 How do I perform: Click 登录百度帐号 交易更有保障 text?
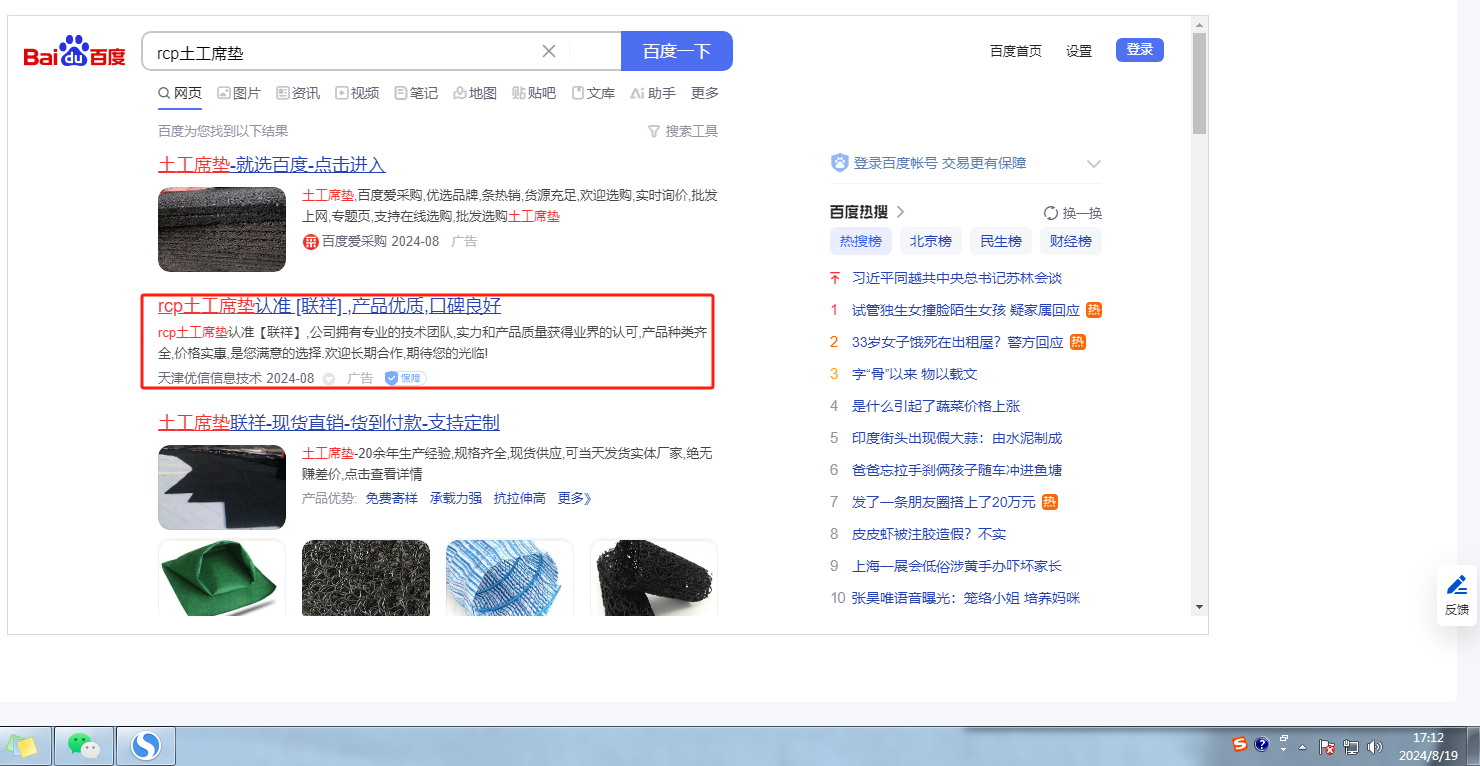click(x=940, y=163)
